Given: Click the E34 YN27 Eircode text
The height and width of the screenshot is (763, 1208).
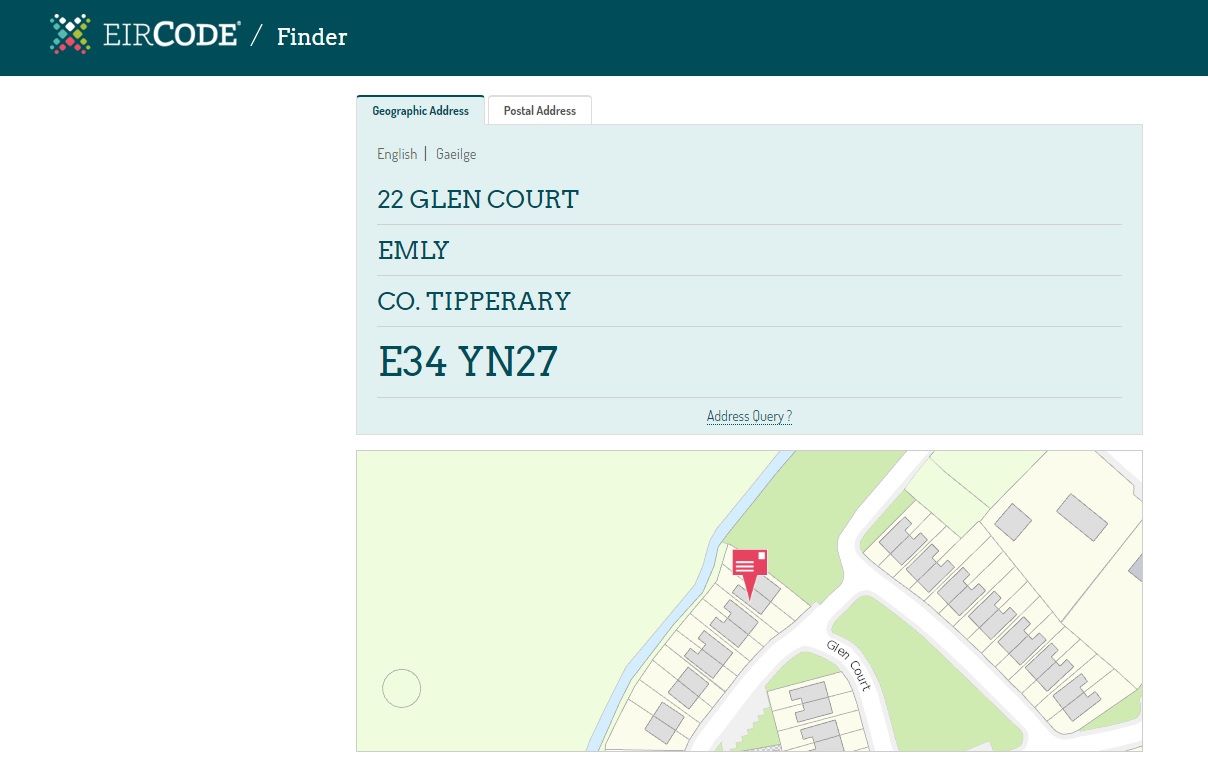Looking at the screenshot, I should (x=468, y=362).
